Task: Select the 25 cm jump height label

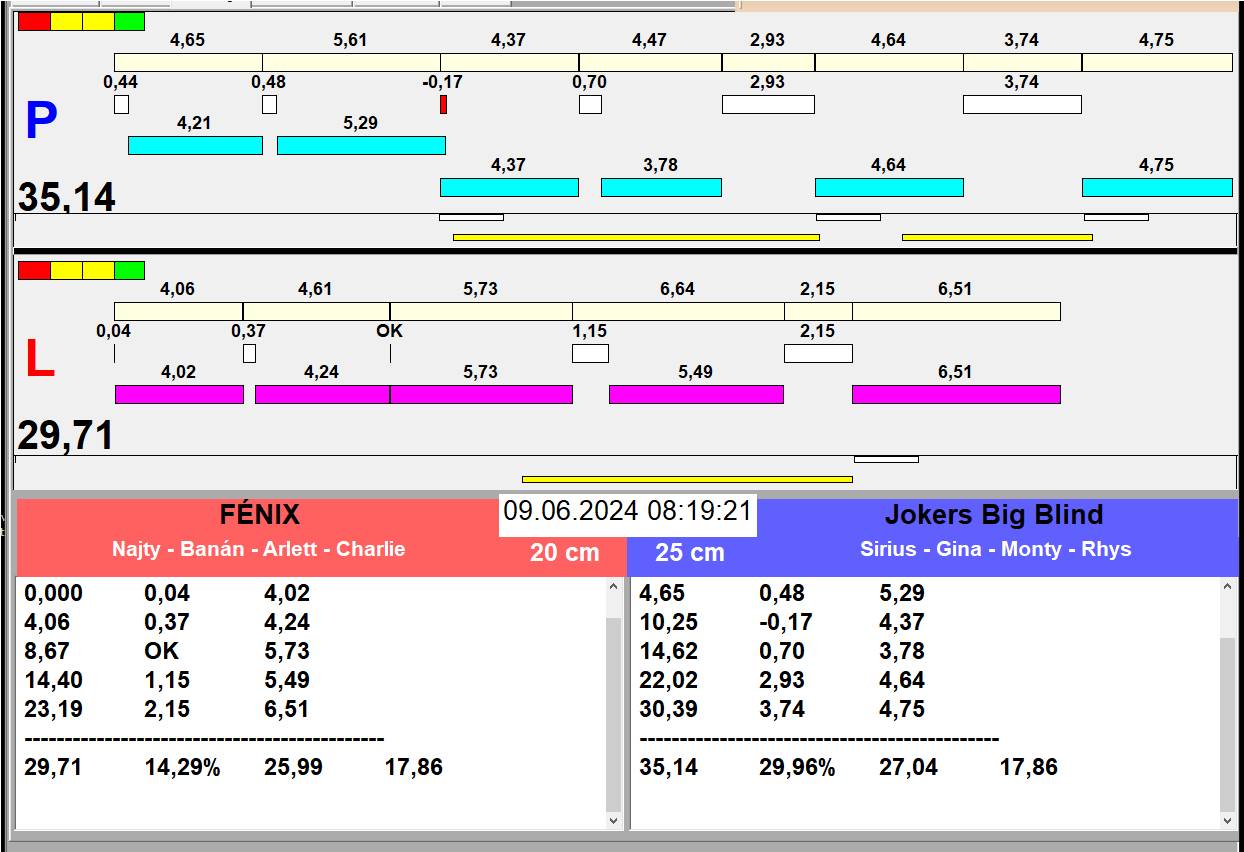Action: pos(690,553)
